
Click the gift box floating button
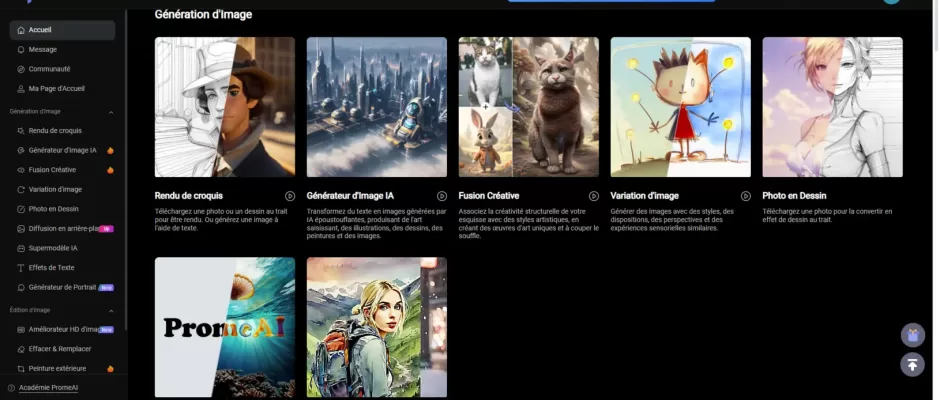[912, 335]
